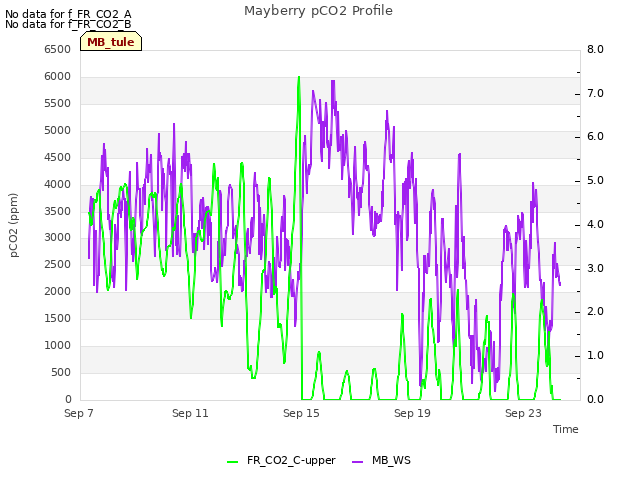Screen dimensions: 640x480
Task: Click the pCO2 (ppm) axis label
Action: point(14,225)
